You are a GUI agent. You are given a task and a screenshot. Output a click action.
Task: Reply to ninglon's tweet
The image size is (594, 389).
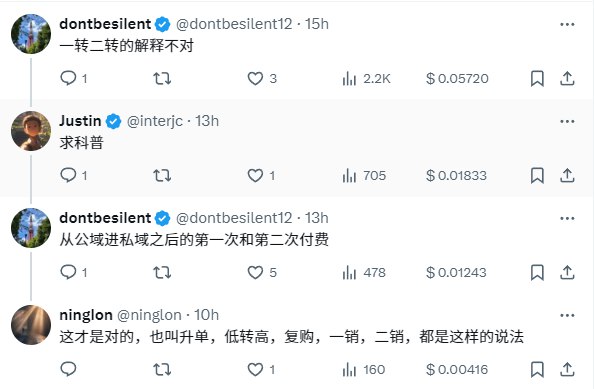68,369
